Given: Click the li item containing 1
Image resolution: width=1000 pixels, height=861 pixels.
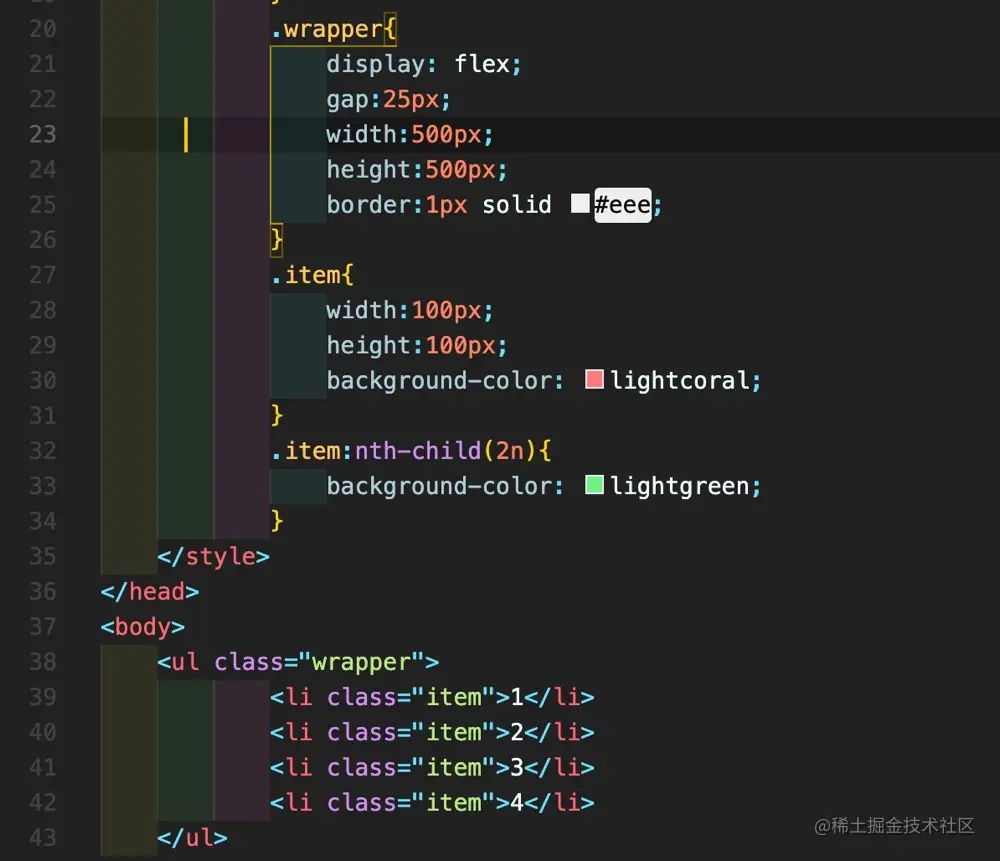Looking at the screenshot, I should (x=432, y=697).
